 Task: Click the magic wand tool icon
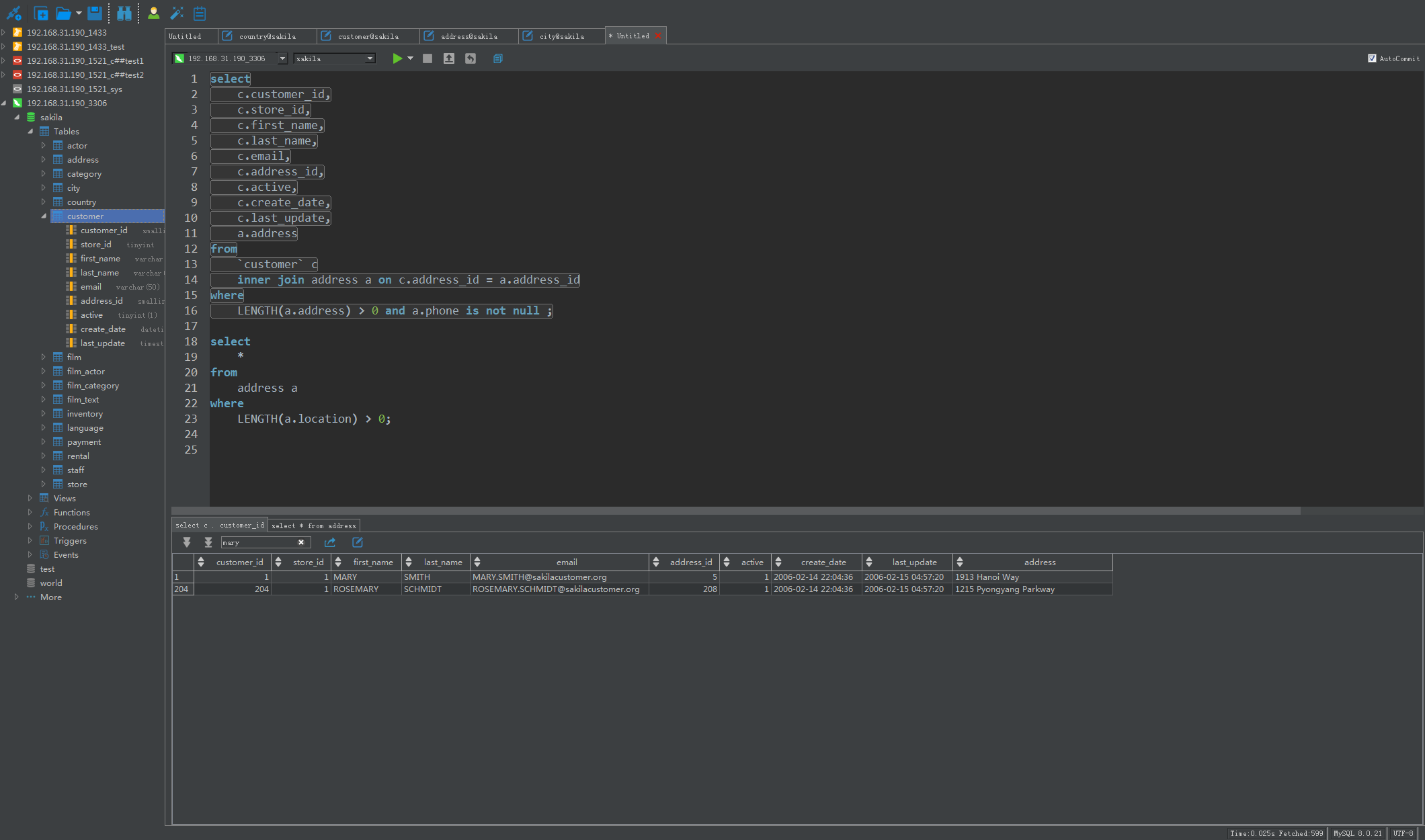[x=177, y=13]
